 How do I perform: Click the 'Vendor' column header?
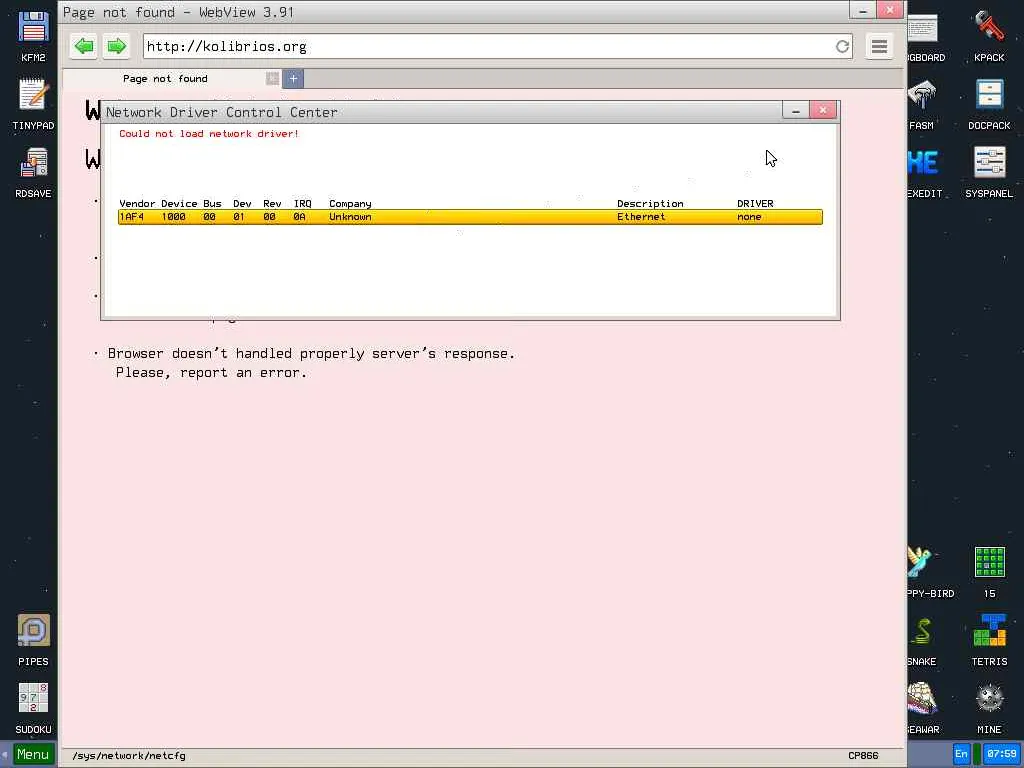tap(137, 204)
